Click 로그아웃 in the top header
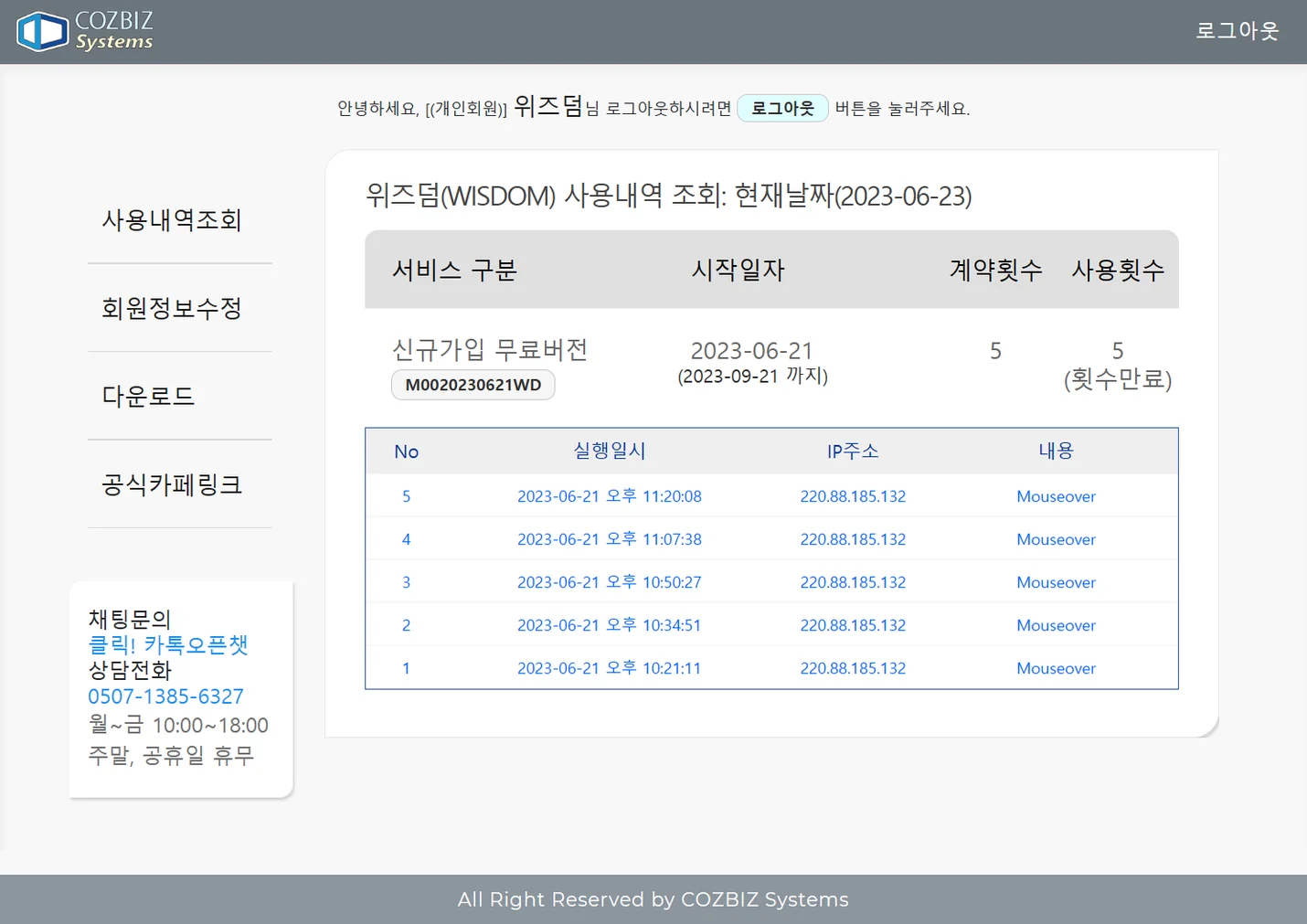Viewport: 1307px width, 924px height. 1237,31
